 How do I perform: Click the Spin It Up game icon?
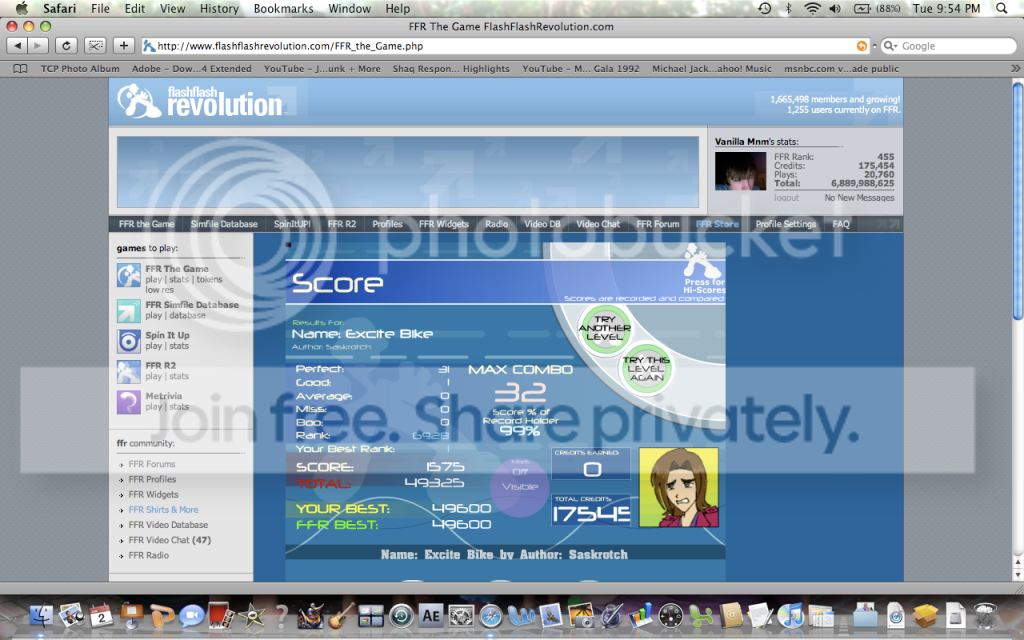coord(129,341)
